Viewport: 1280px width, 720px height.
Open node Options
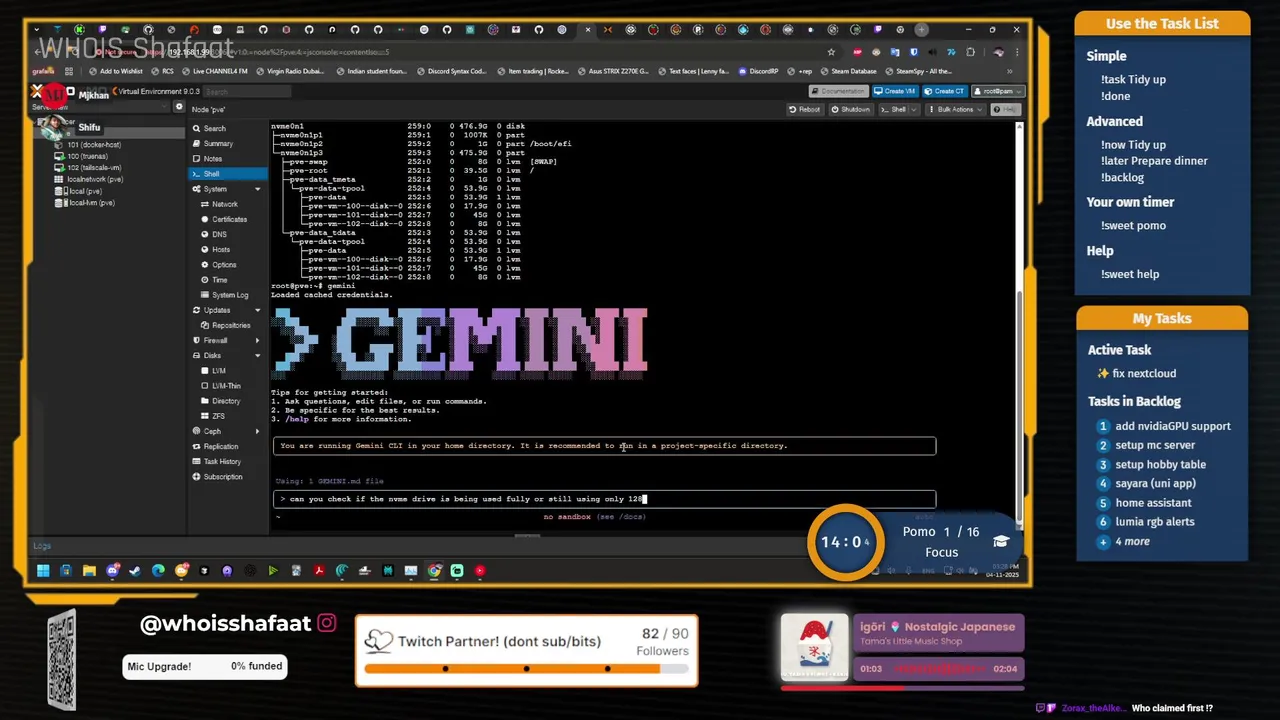pyautogui.click(x=224, y=265)
